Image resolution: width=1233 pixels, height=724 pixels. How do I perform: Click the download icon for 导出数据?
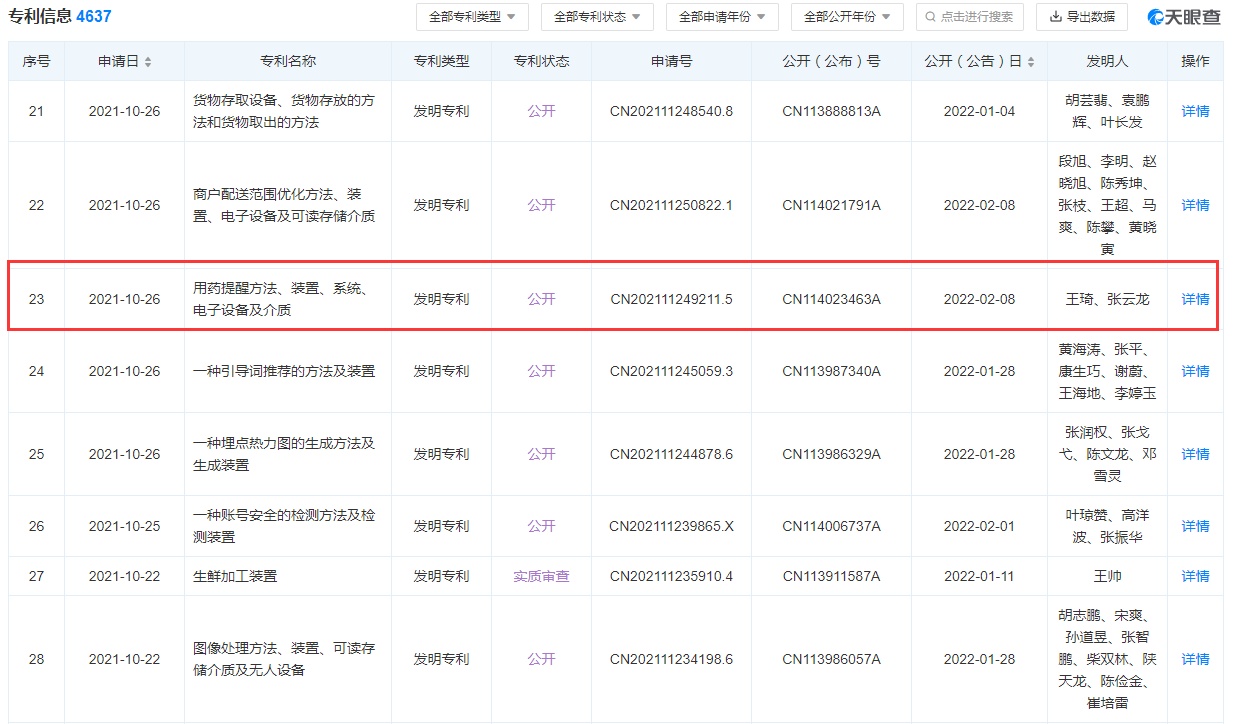(1056, 17)
